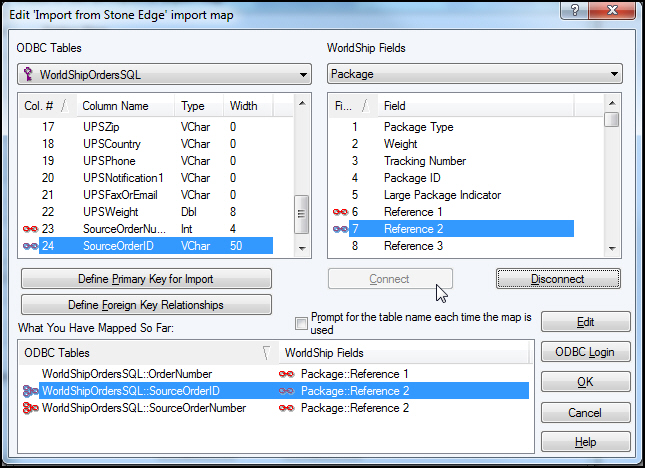Click link icon on SourceOrderID row 24

30,246
